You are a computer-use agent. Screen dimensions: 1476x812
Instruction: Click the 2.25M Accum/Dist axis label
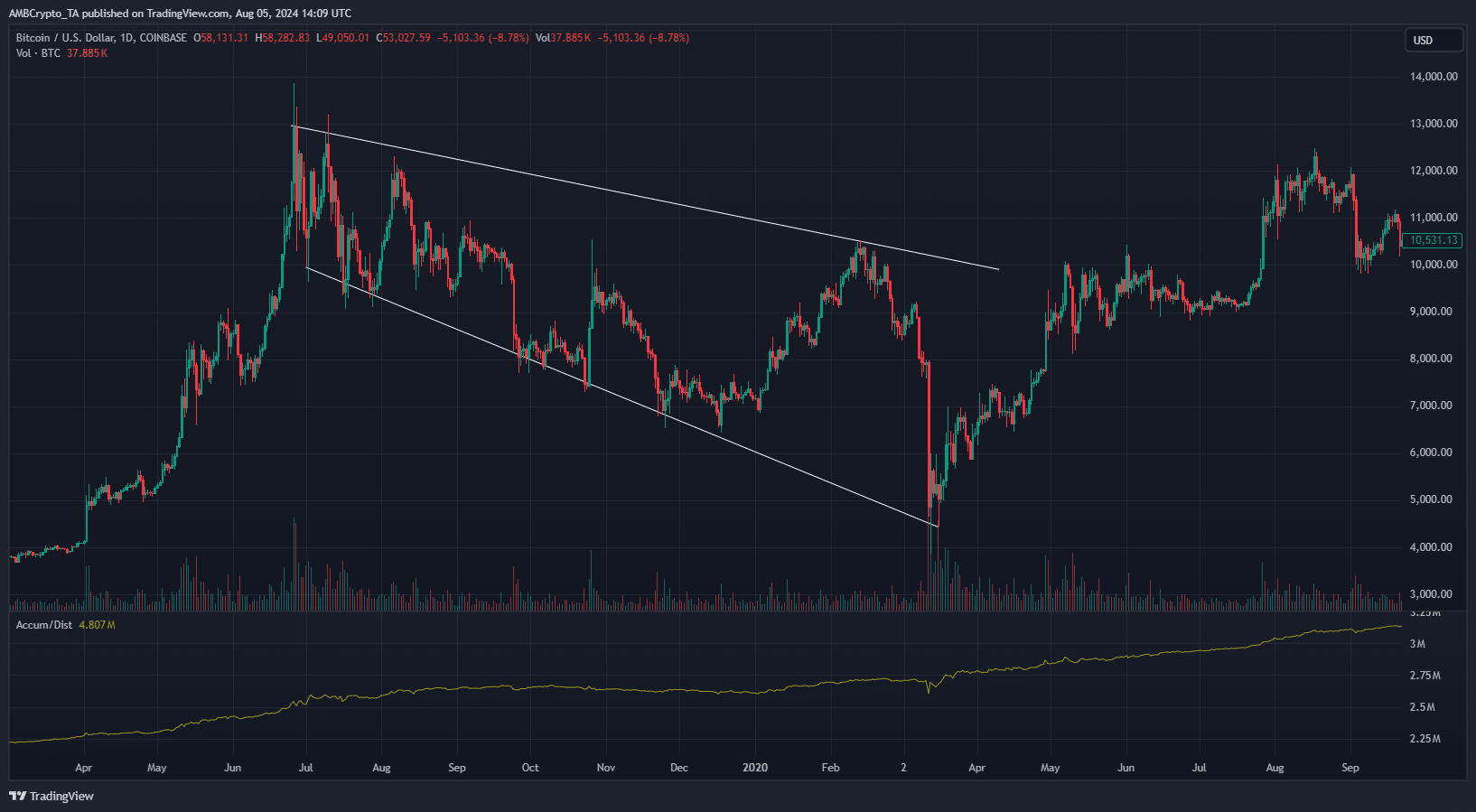pyautogui.click(x=1425, y=739)
